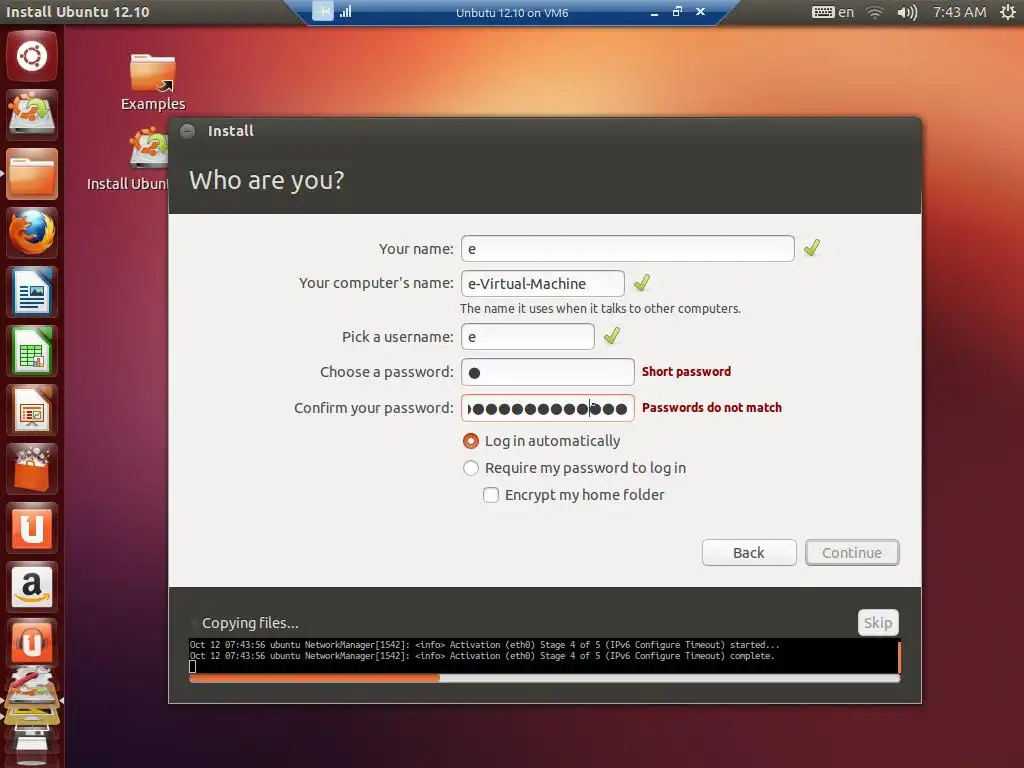Click the installer log terminal output

pyautogui.click(x=542, y=656)
